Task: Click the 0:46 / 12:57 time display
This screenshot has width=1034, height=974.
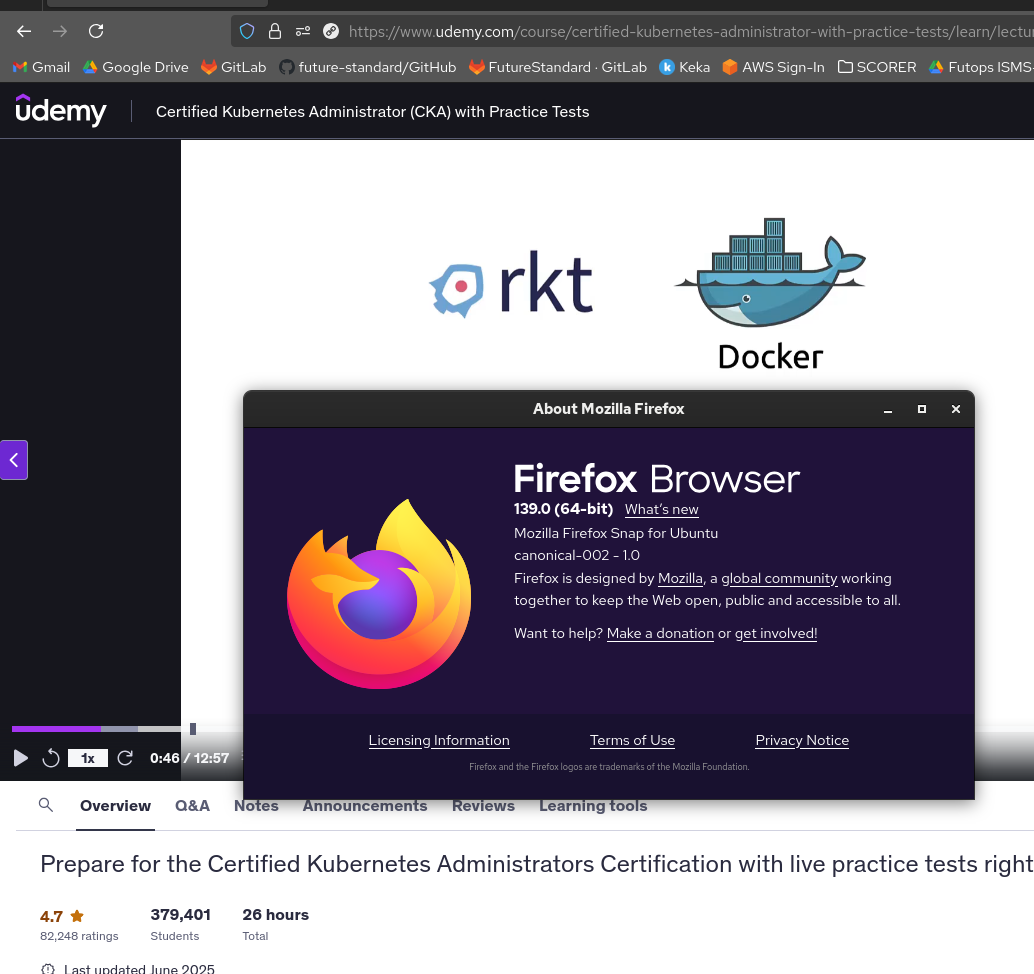Action: pyautogui.click(x=189, y=758)
